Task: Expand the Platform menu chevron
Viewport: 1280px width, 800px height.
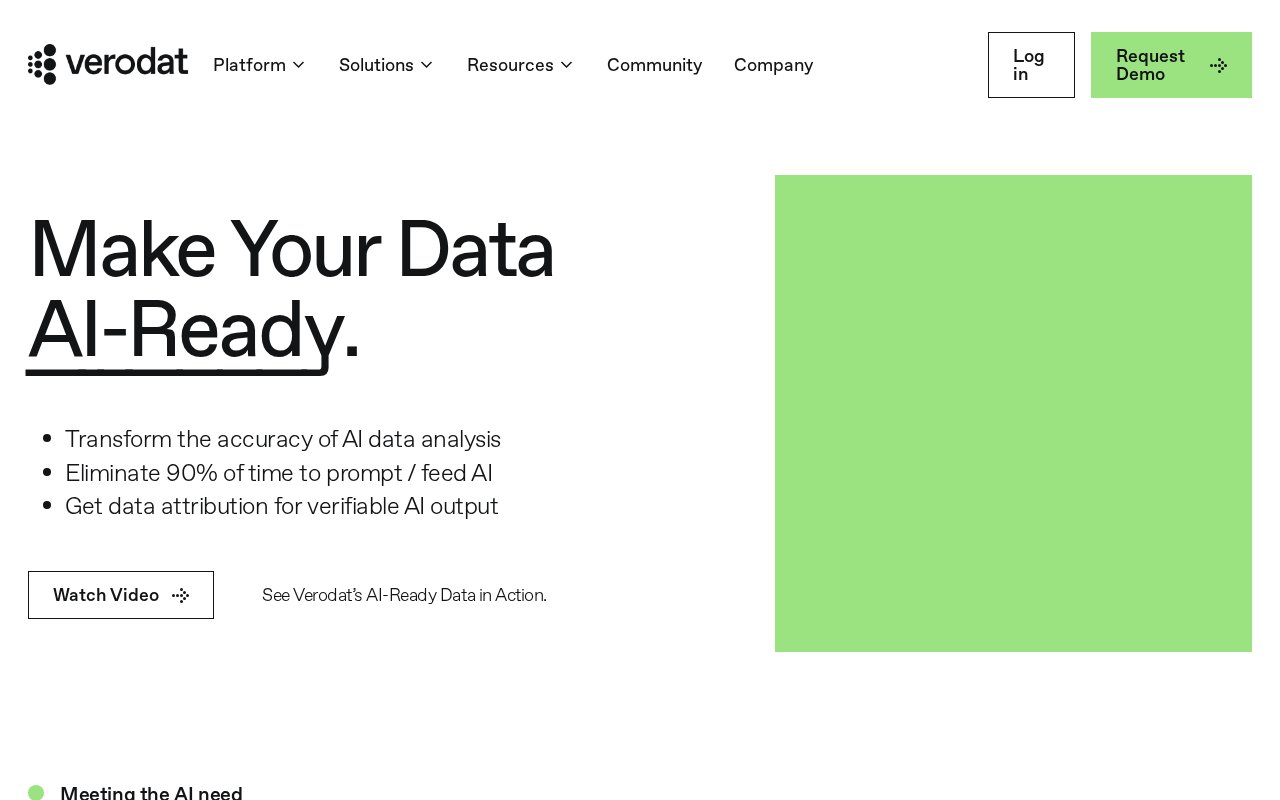Action: click(x=298, y=65)
